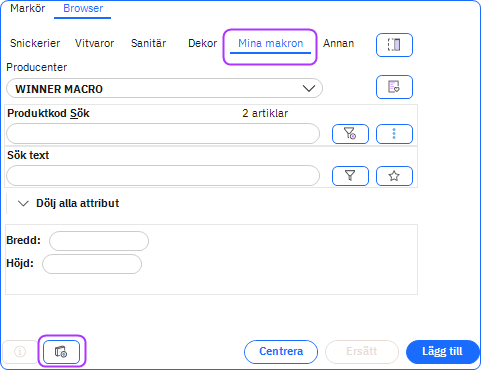Open the Snickerier category tab
Viewport: 481px width, 370px height.
[x=35, y=43]
